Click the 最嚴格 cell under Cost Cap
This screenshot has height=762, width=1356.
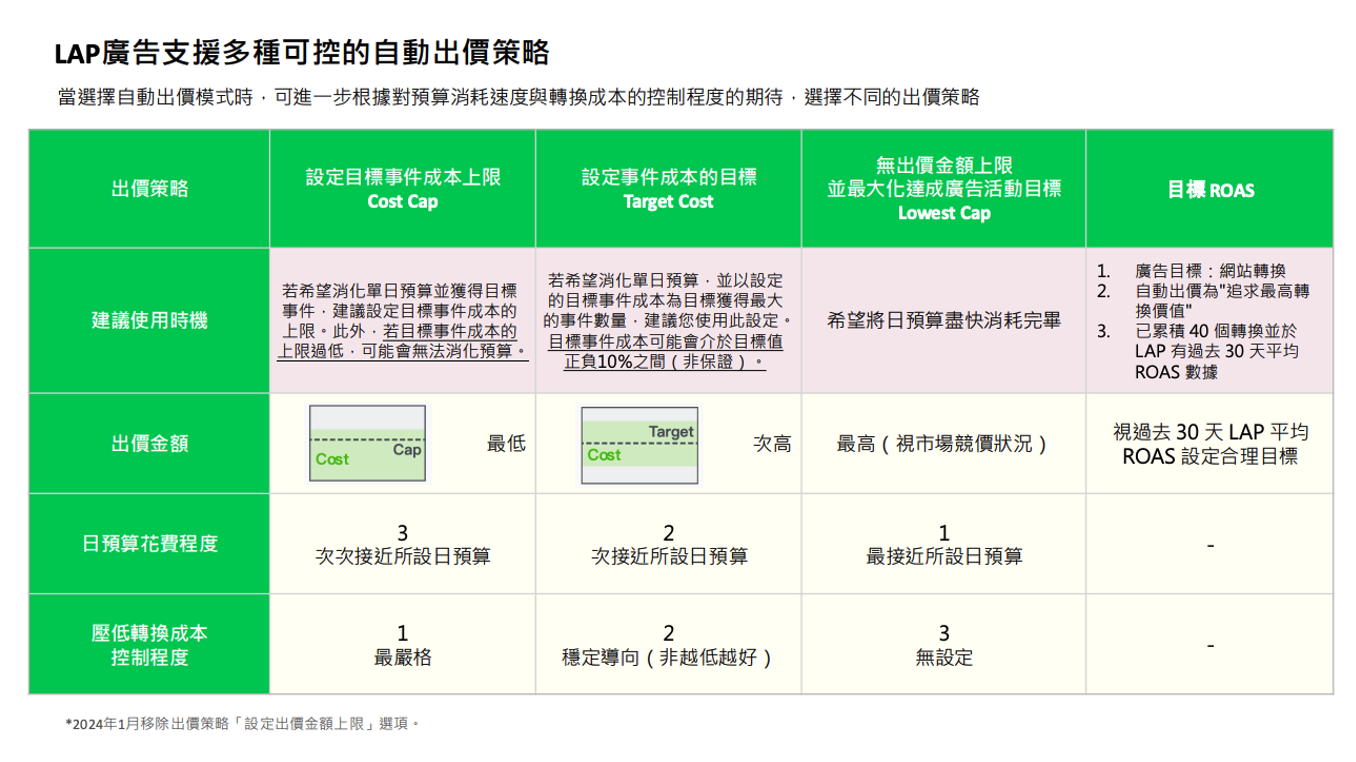(x=402, y=646)
